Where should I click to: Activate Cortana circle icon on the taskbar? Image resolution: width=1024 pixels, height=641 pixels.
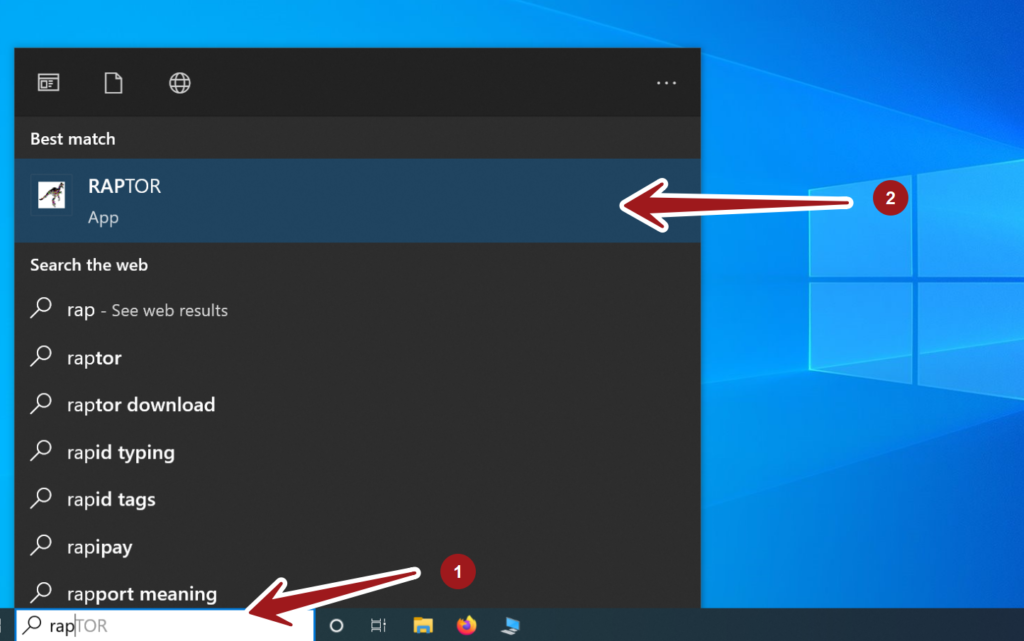pos(335,624)
